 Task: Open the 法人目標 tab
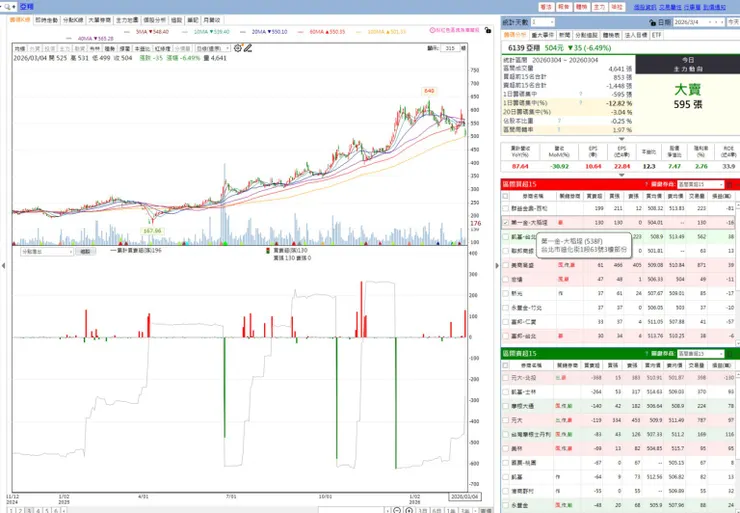[636, 35]
